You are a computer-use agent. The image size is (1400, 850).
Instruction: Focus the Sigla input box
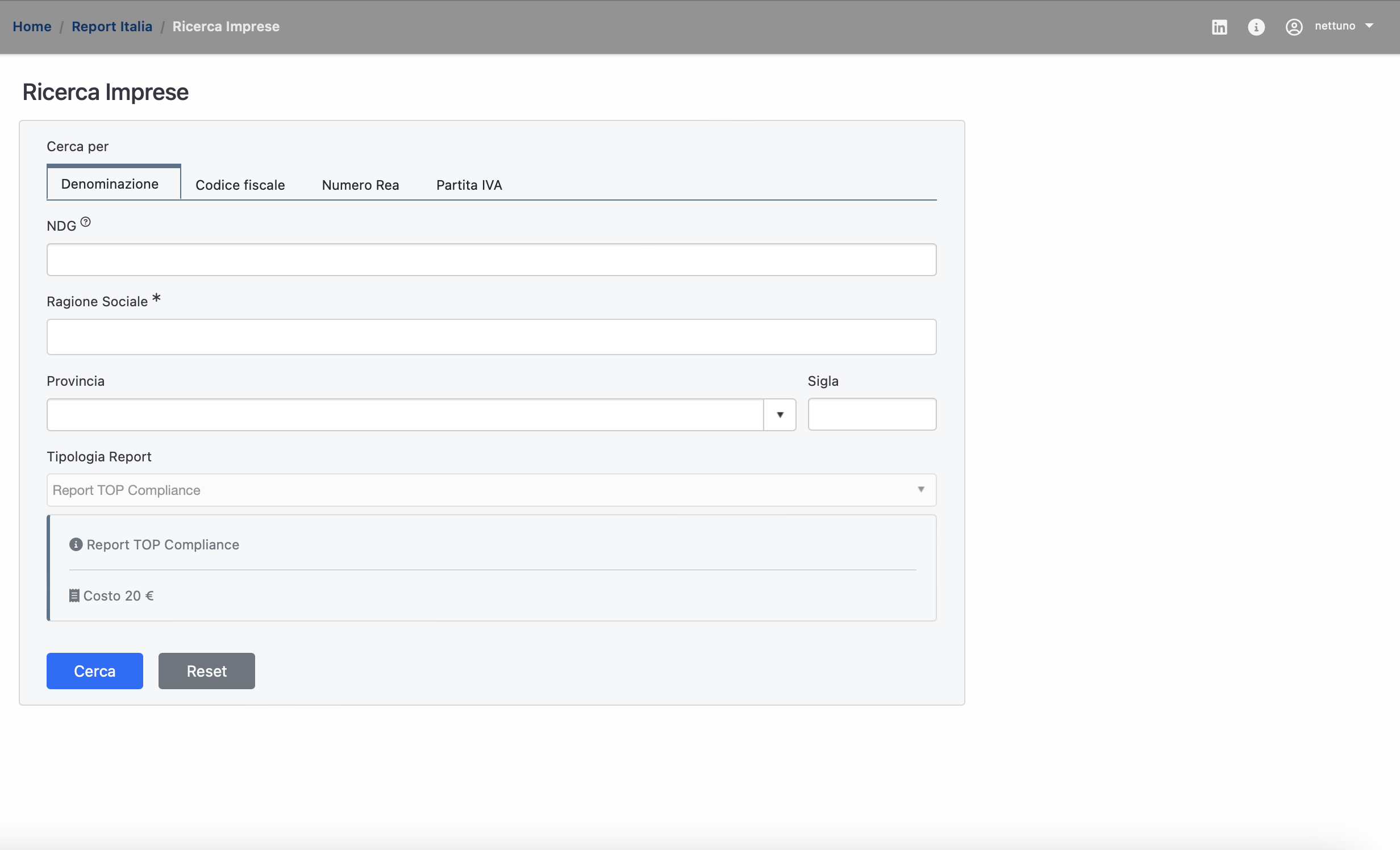pos(872,414)
